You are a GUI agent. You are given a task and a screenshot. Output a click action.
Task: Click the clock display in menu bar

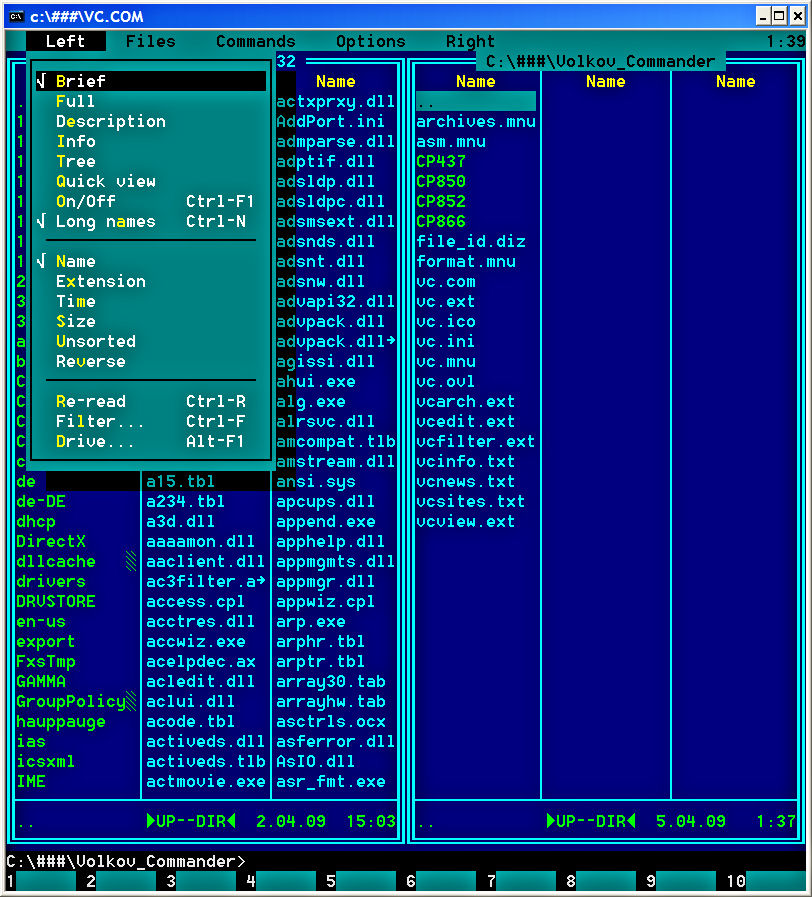pos(786,41)
